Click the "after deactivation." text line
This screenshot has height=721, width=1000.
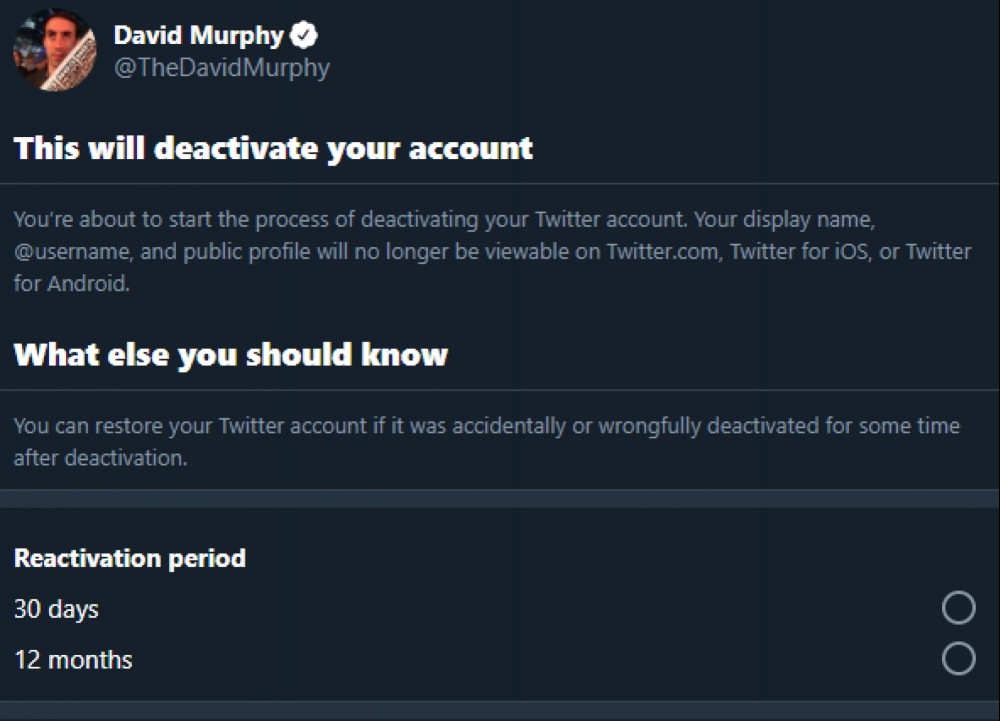(x=101, y=458)
